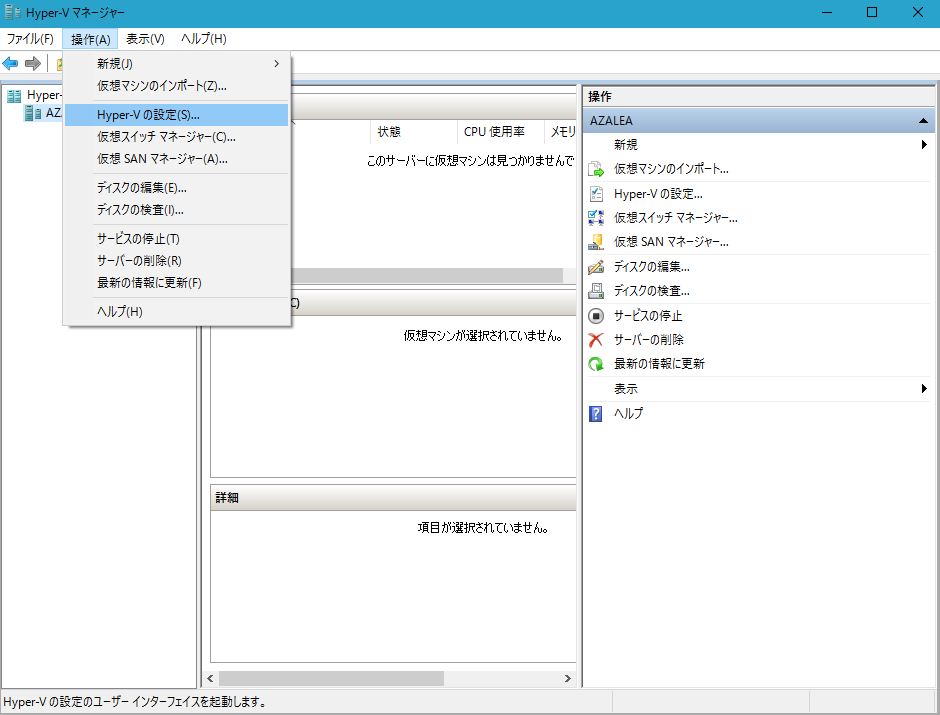This screenshot has height=715, width=940.
Task: Choose ヘルプ(H) at the bottom of dropdown menu
Action: click(x=176, y=311)
